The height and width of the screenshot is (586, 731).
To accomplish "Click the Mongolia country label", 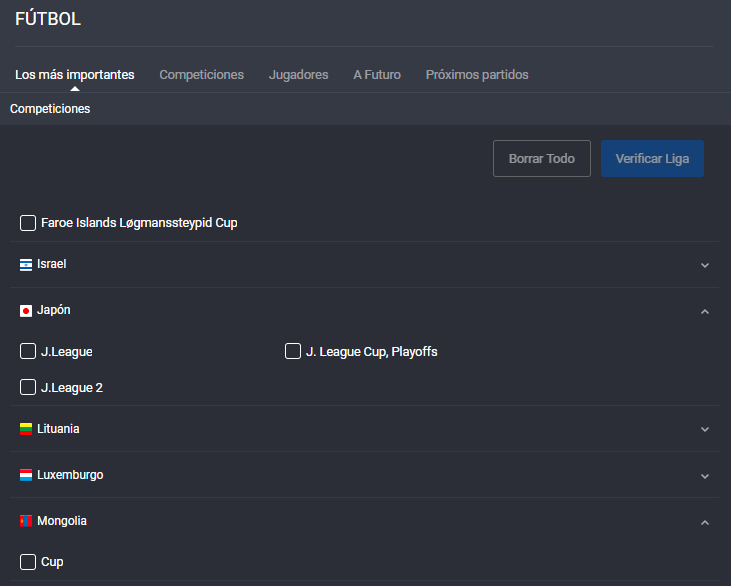I will click(62, 521).
